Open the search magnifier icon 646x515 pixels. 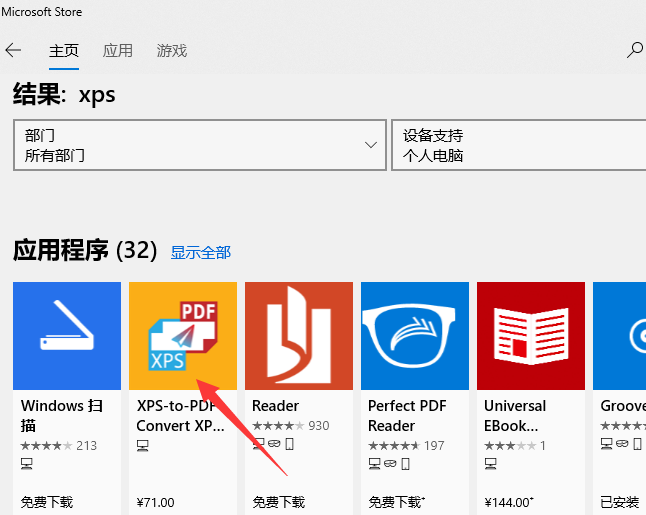click(634, 50)
